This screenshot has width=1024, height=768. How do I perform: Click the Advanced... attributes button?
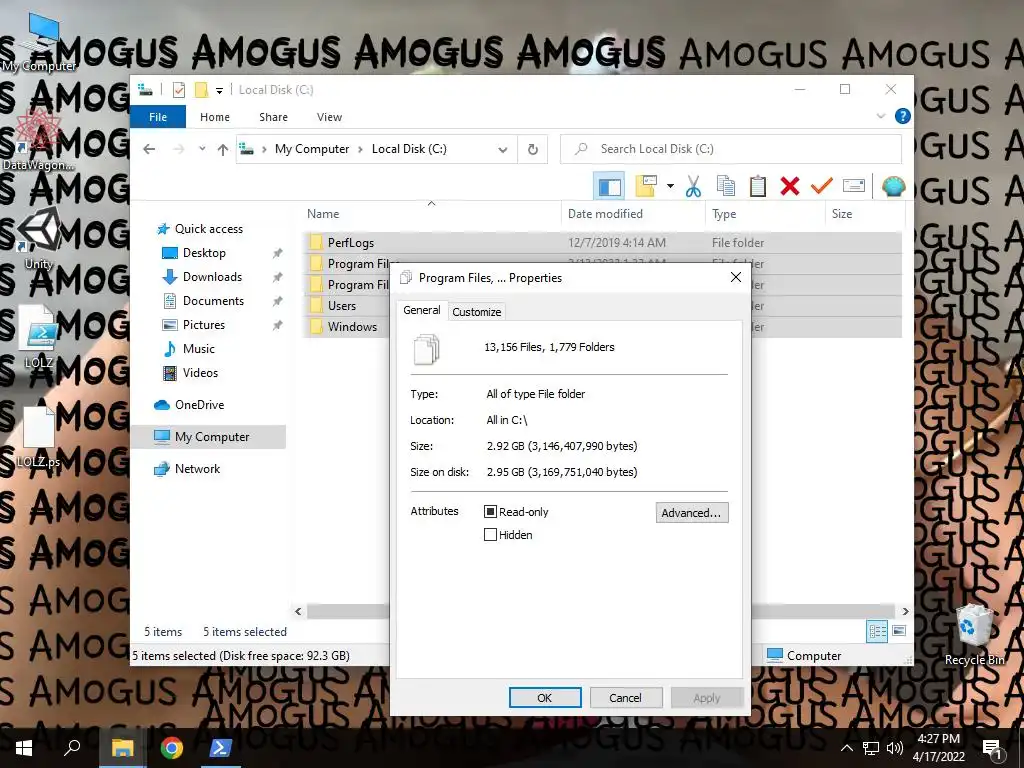pyautogui.click(x=691, y=513)
